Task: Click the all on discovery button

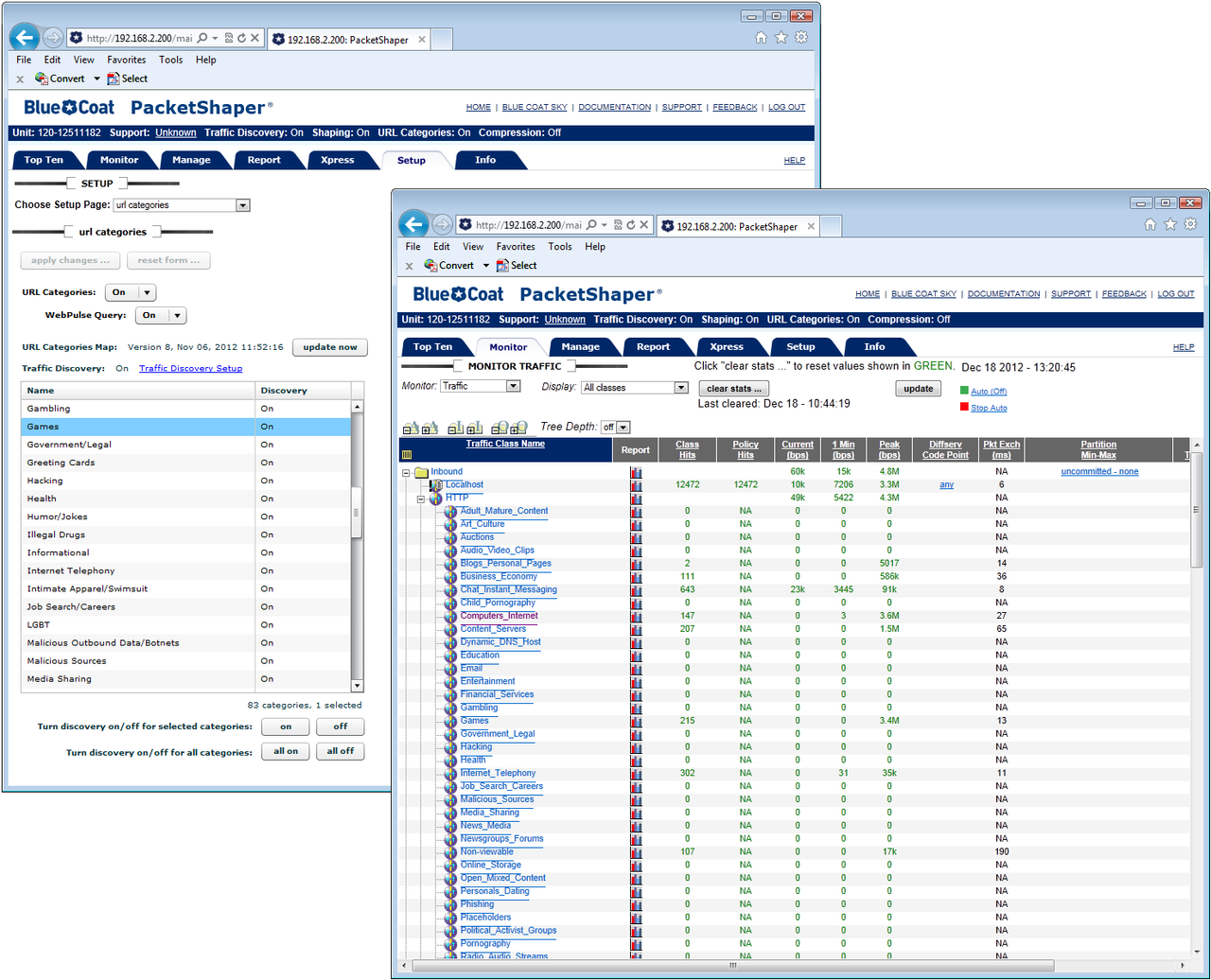Action: pyautogui.click(x=286, y=751)
